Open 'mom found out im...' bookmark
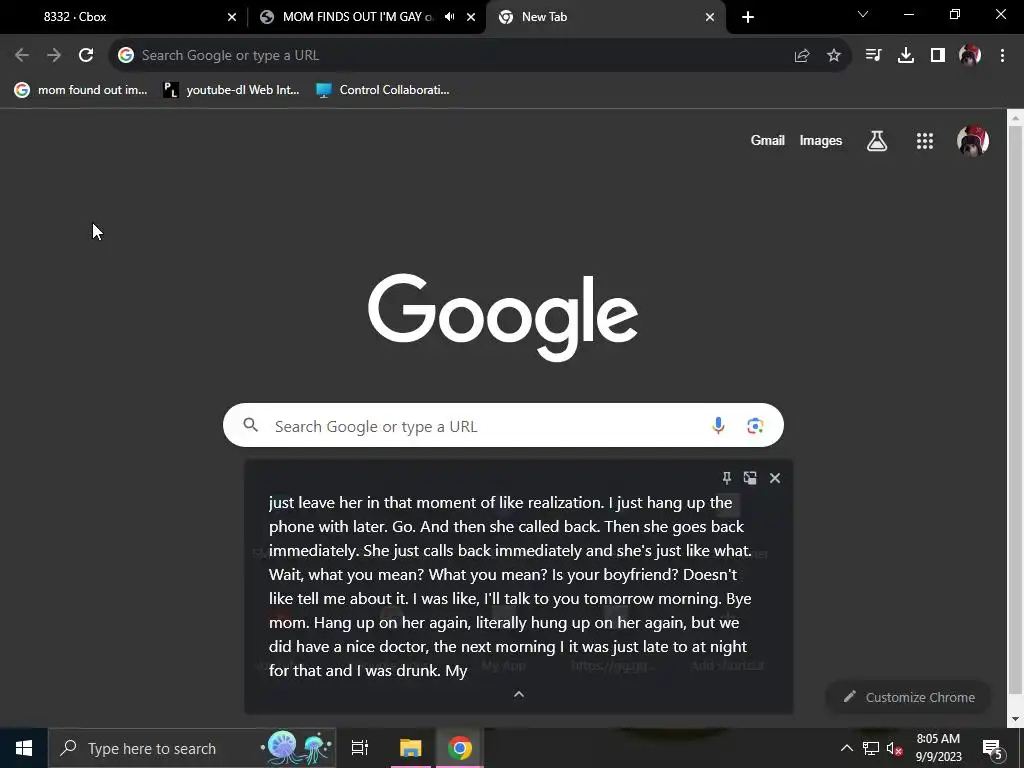1024x768 pixels. pos(81,90)
